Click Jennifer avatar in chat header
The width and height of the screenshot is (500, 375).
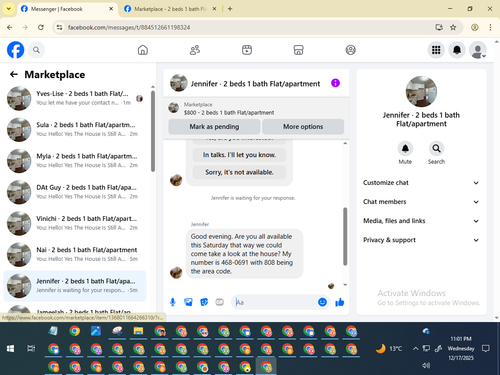coord(179,83)
